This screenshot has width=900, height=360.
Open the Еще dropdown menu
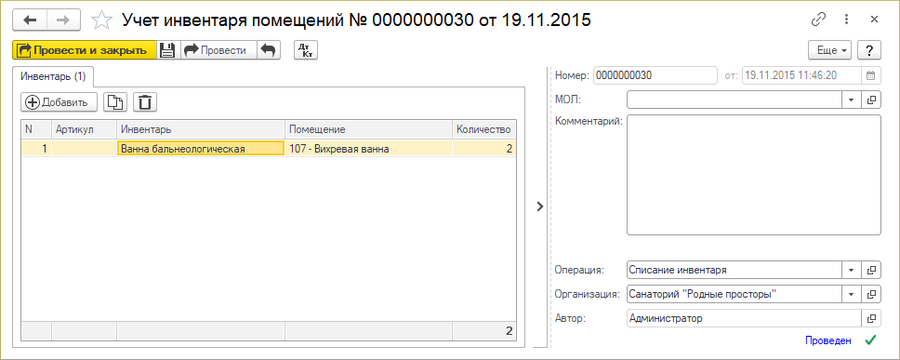coord(830,51)
